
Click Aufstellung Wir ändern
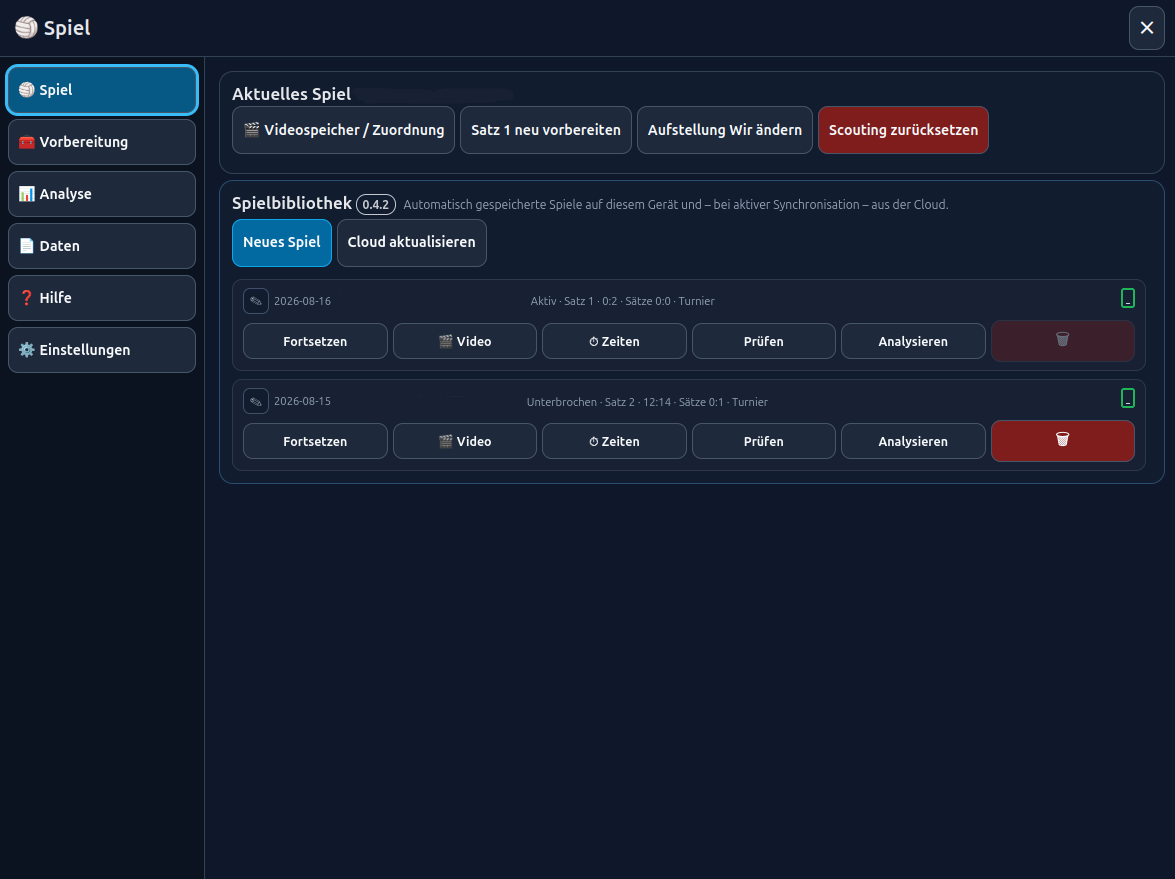(x=725, y=130)
